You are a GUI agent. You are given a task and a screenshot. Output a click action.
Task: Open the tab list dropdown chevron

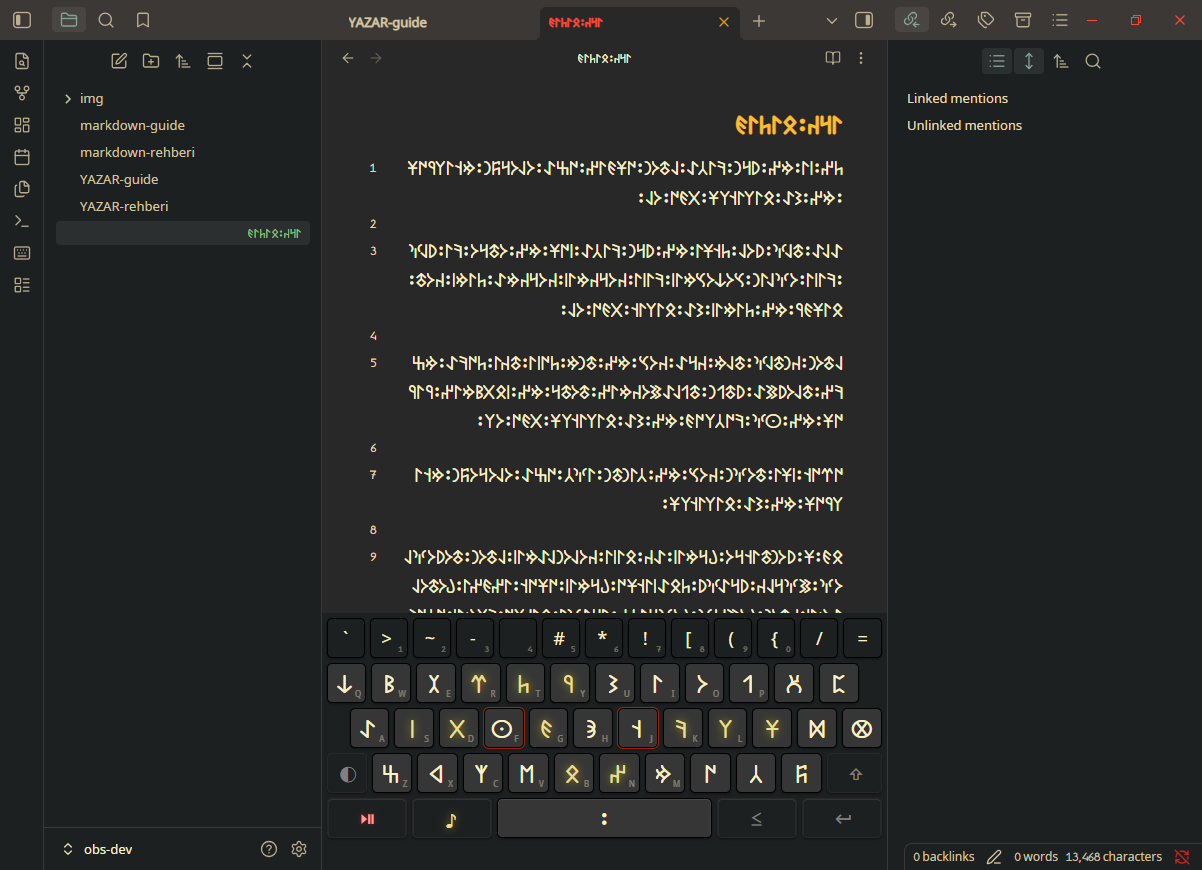(832, 20)
